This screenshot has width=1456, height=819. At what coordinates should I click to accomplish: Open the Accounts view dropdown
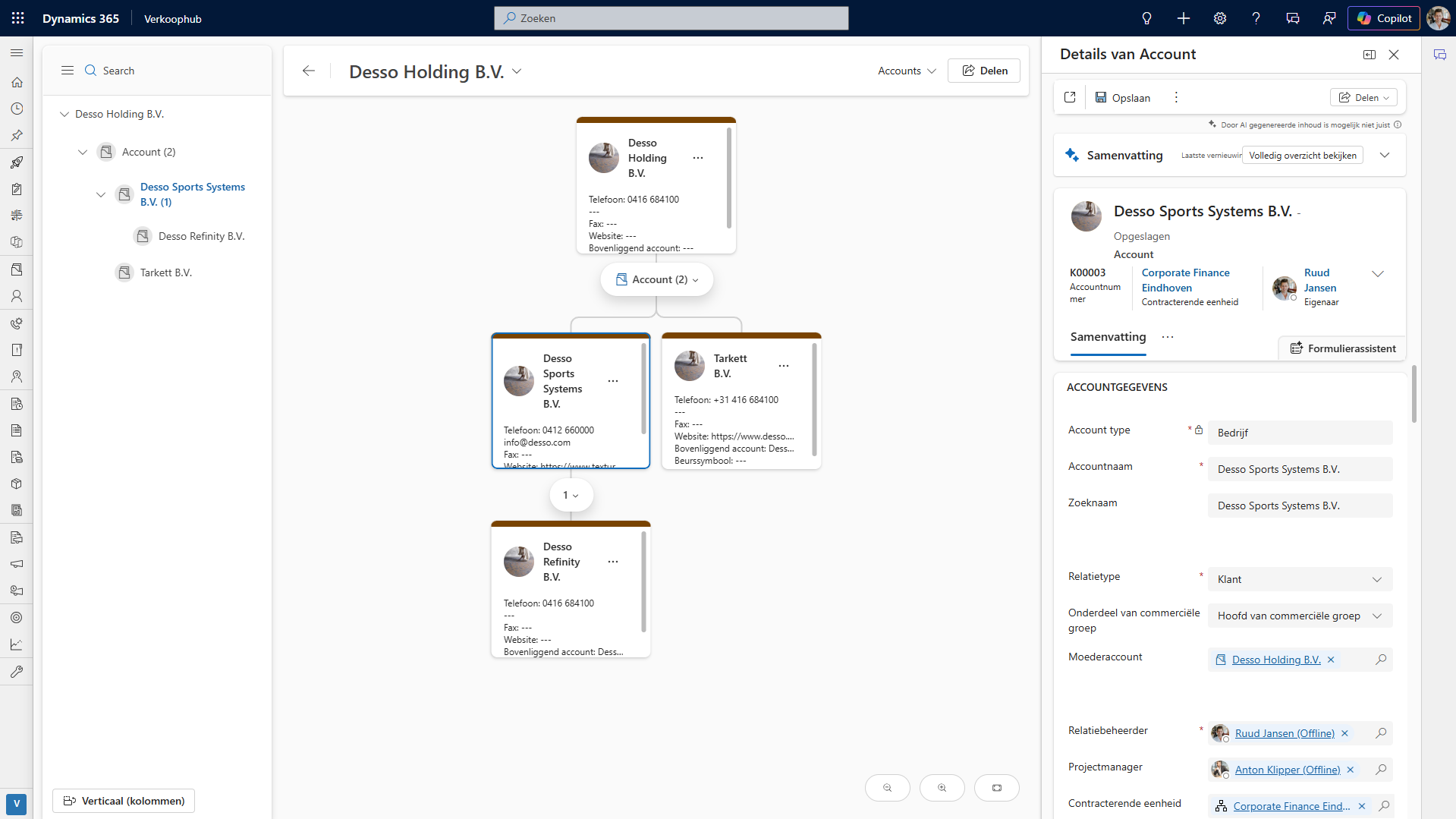click(907, 71)
